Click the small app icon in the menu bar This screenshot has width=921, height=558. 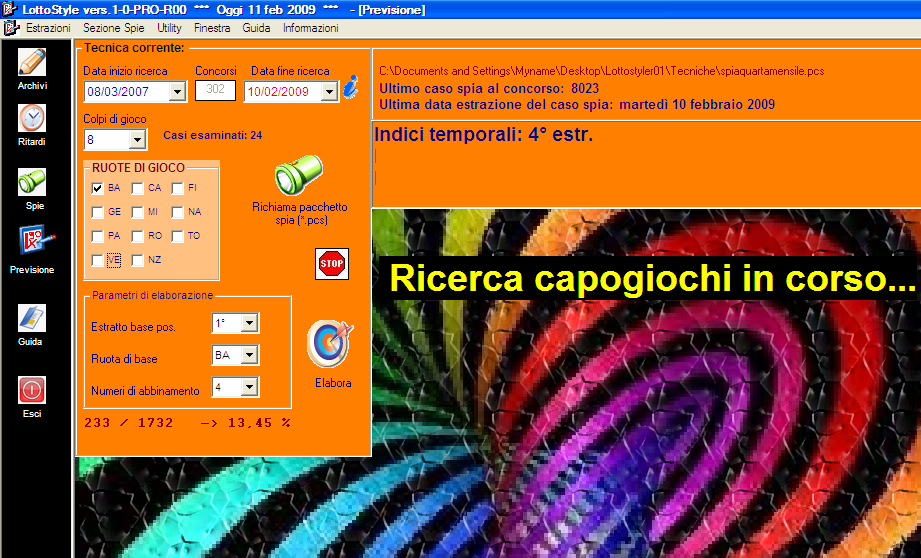[x=11, y=28]
